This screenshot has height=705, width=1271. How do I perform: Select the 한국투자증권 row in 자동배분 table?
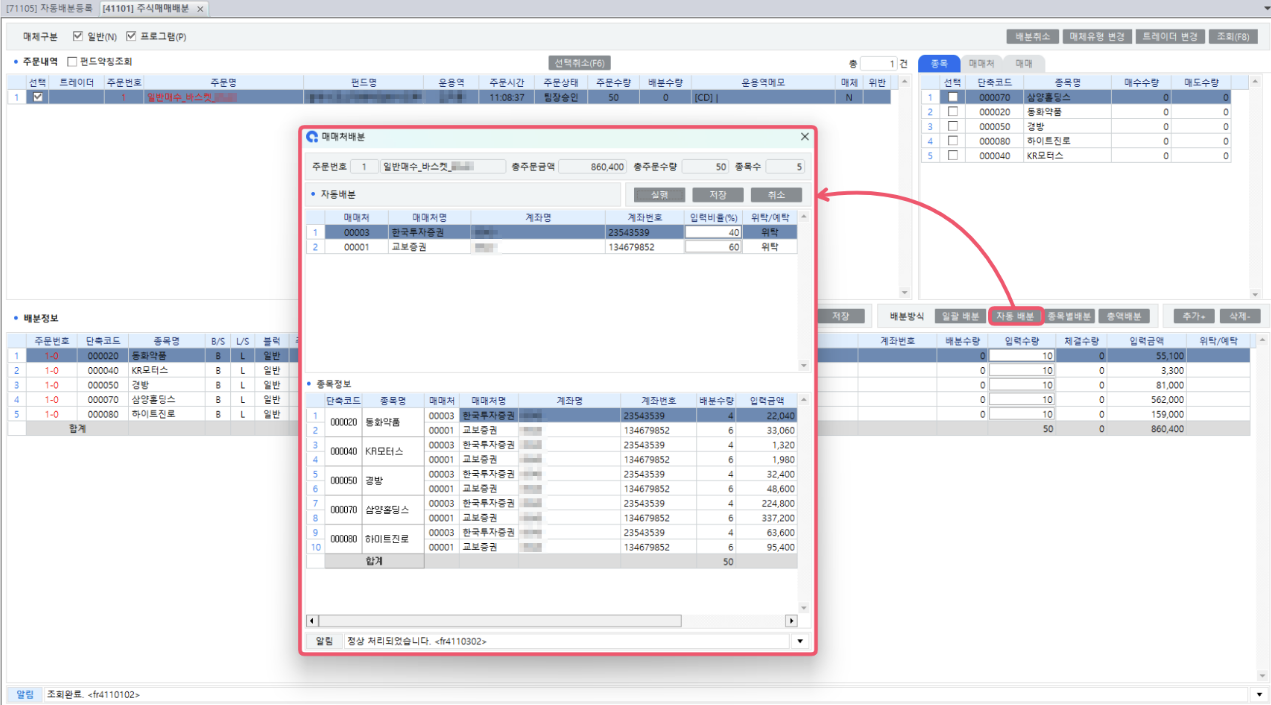(x=552, y=232)
